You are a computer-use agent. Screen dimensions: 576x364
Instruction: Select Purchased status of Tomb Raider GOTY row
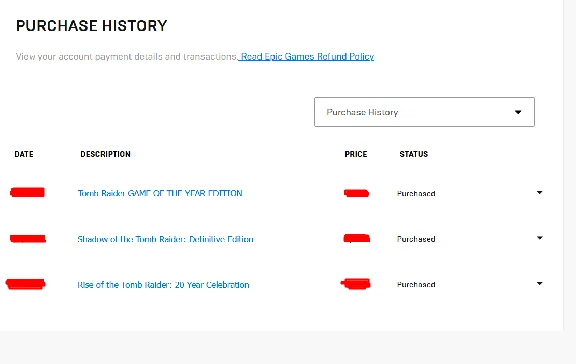(416, 194)
